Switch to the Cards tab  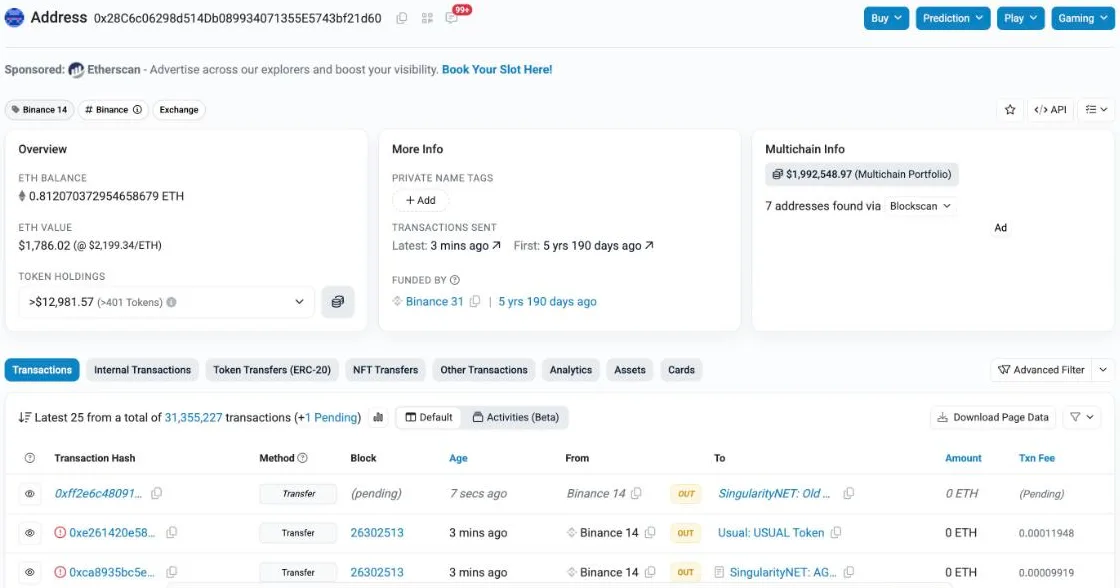click(x=681, y=369)
